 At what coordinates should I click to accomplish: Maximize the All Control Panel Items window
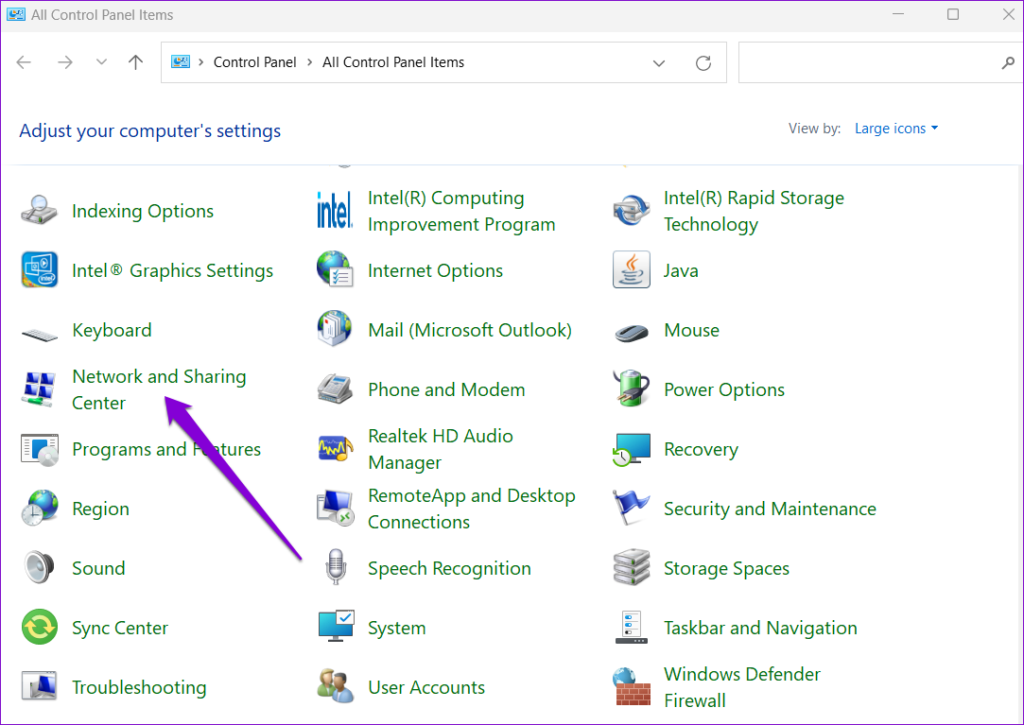[x=953, y=14]
